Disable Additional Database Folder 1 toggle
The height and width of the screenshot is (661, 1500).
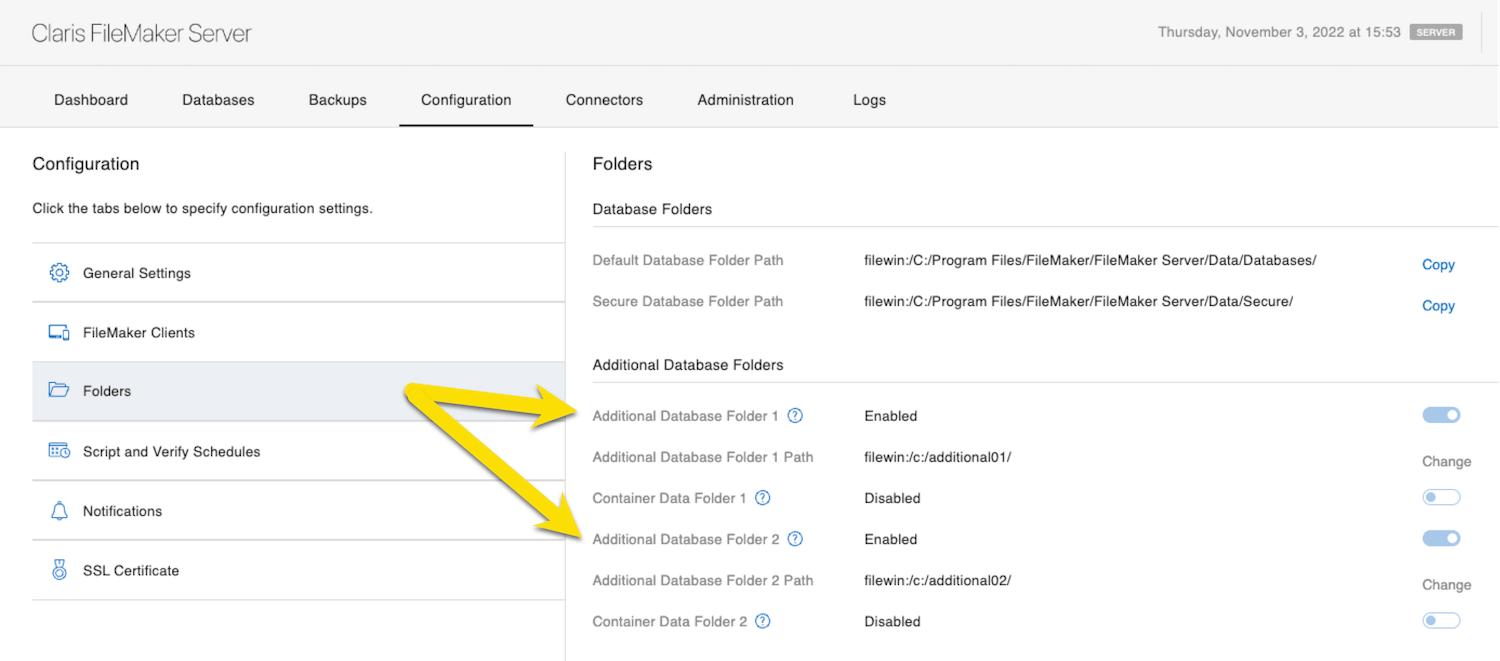pyautogui.click(x=1442, y=415)
